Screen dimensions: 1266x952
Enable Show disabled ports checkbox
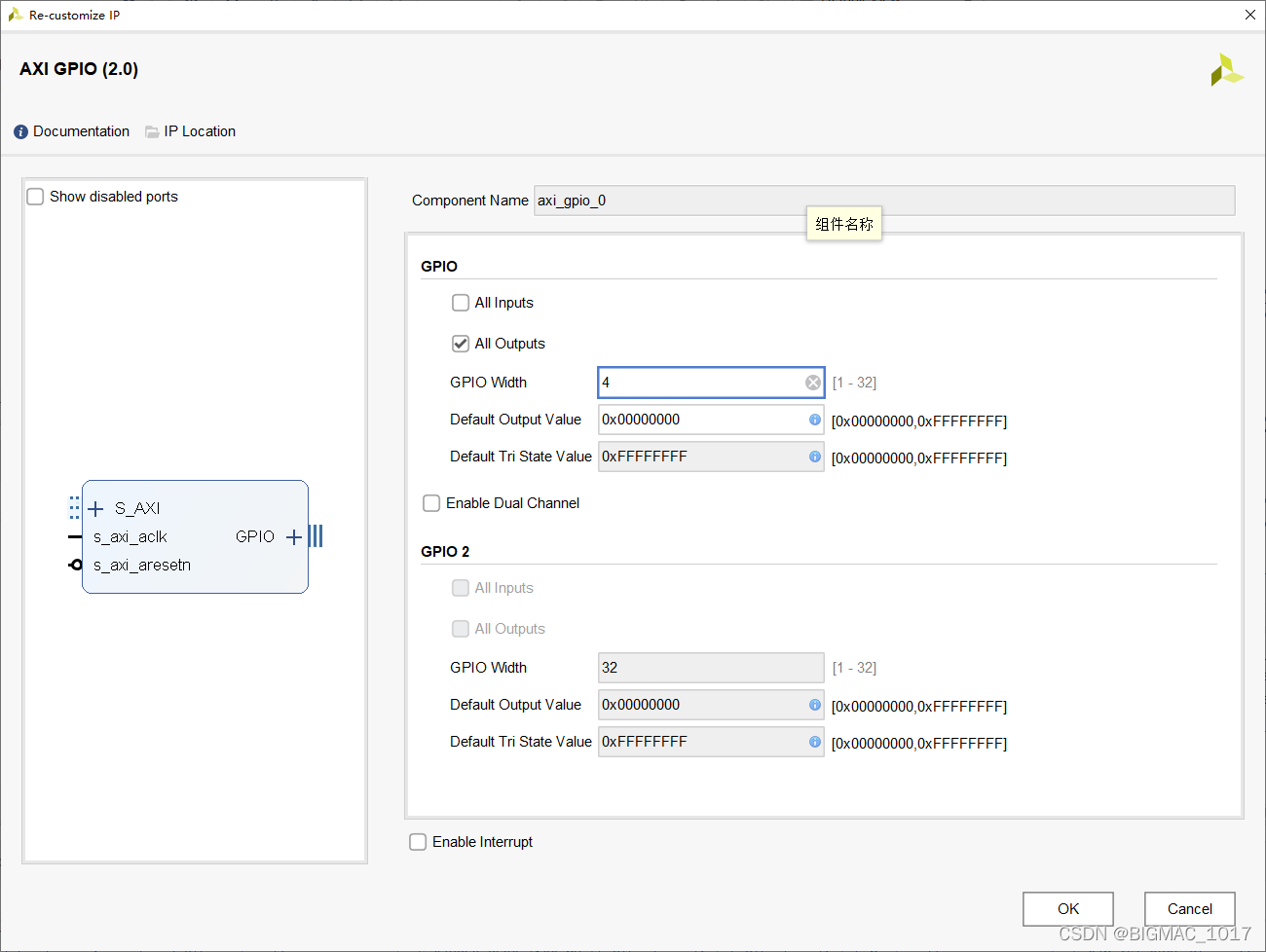pos(35,197)
